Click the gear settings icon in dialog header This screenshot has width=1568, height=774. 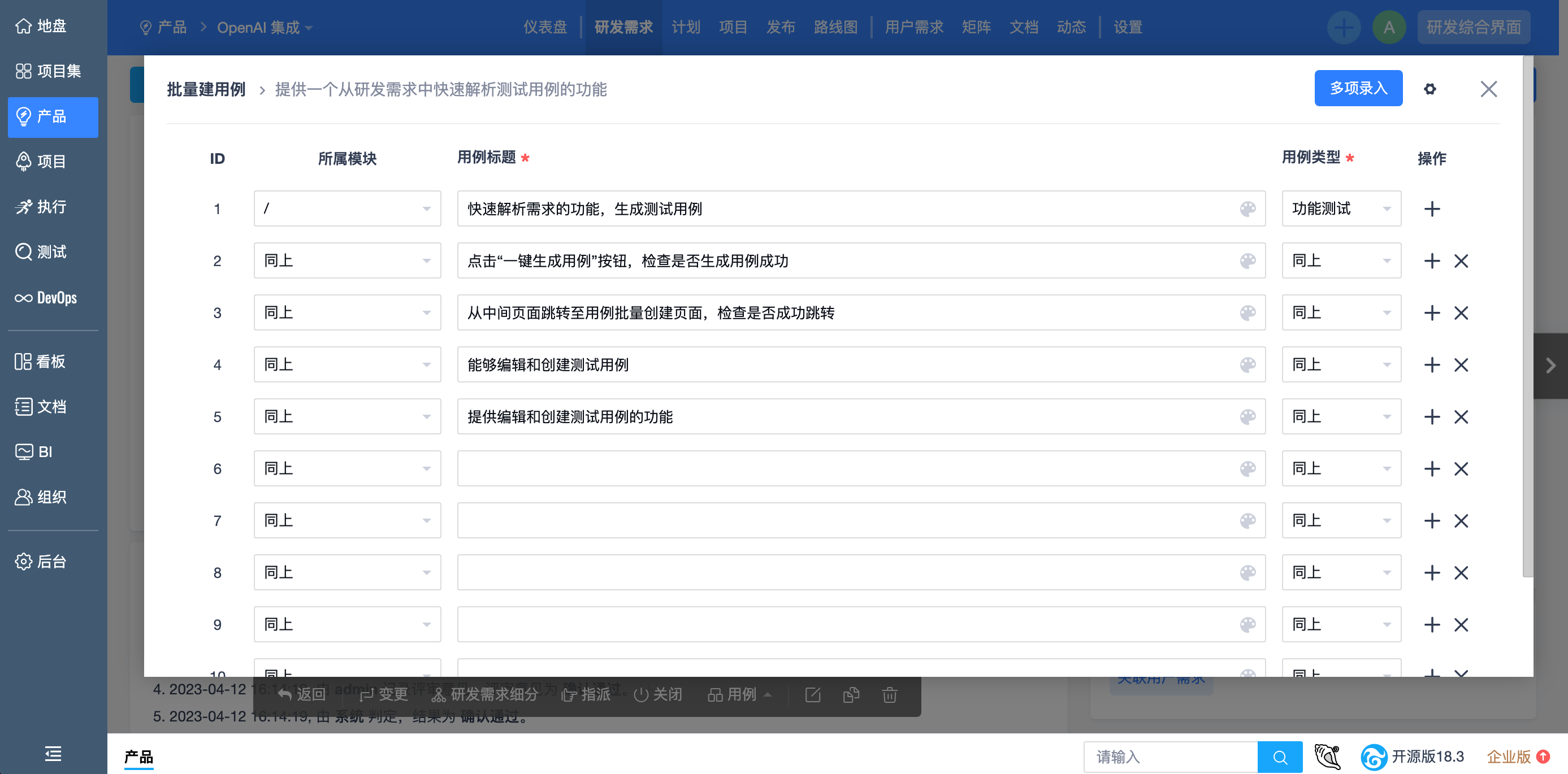pyautogui.click(x=1430, y=89)
